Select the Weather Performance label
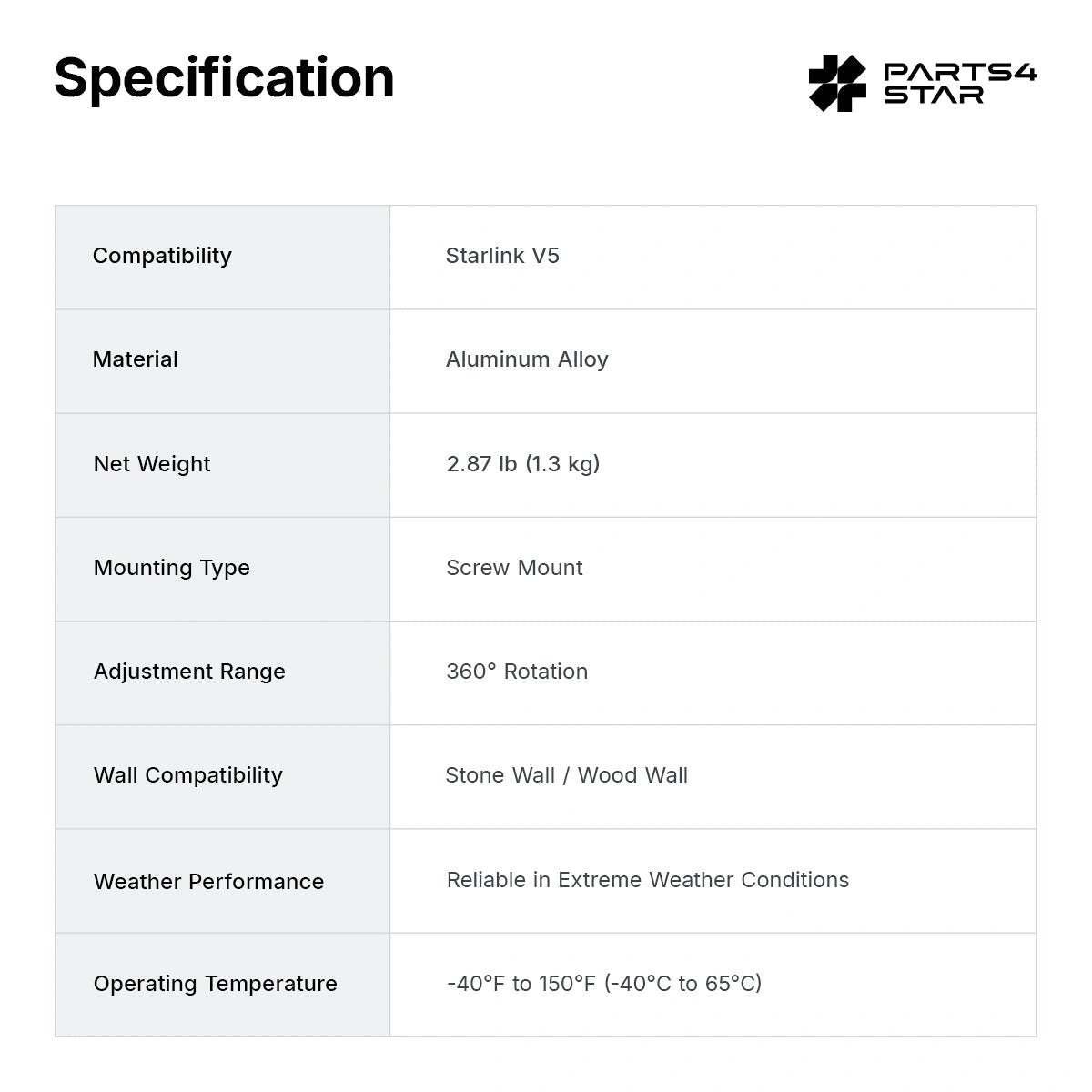 (208, 882)
